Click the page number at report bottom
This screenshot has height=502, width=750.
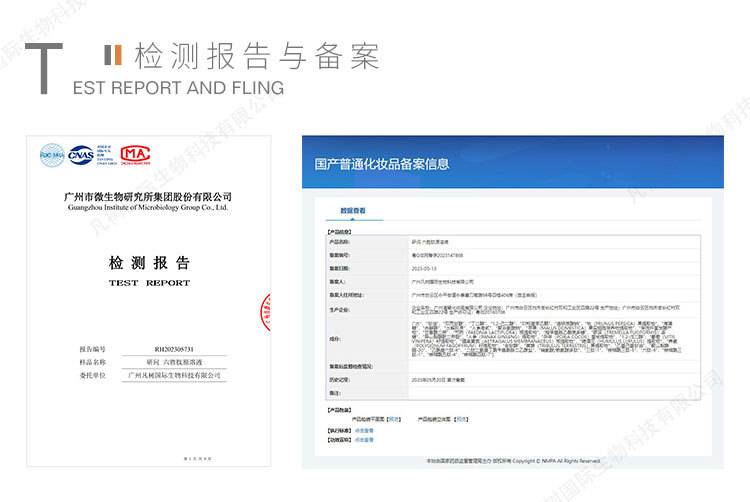coord(198,458)
